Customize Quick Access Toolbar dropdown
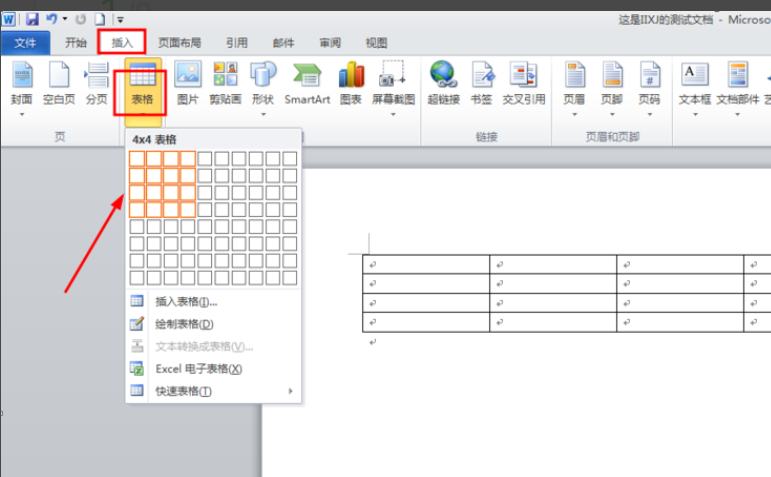The height and width of the screenshot is (477, 771). (x=120, y=20)
